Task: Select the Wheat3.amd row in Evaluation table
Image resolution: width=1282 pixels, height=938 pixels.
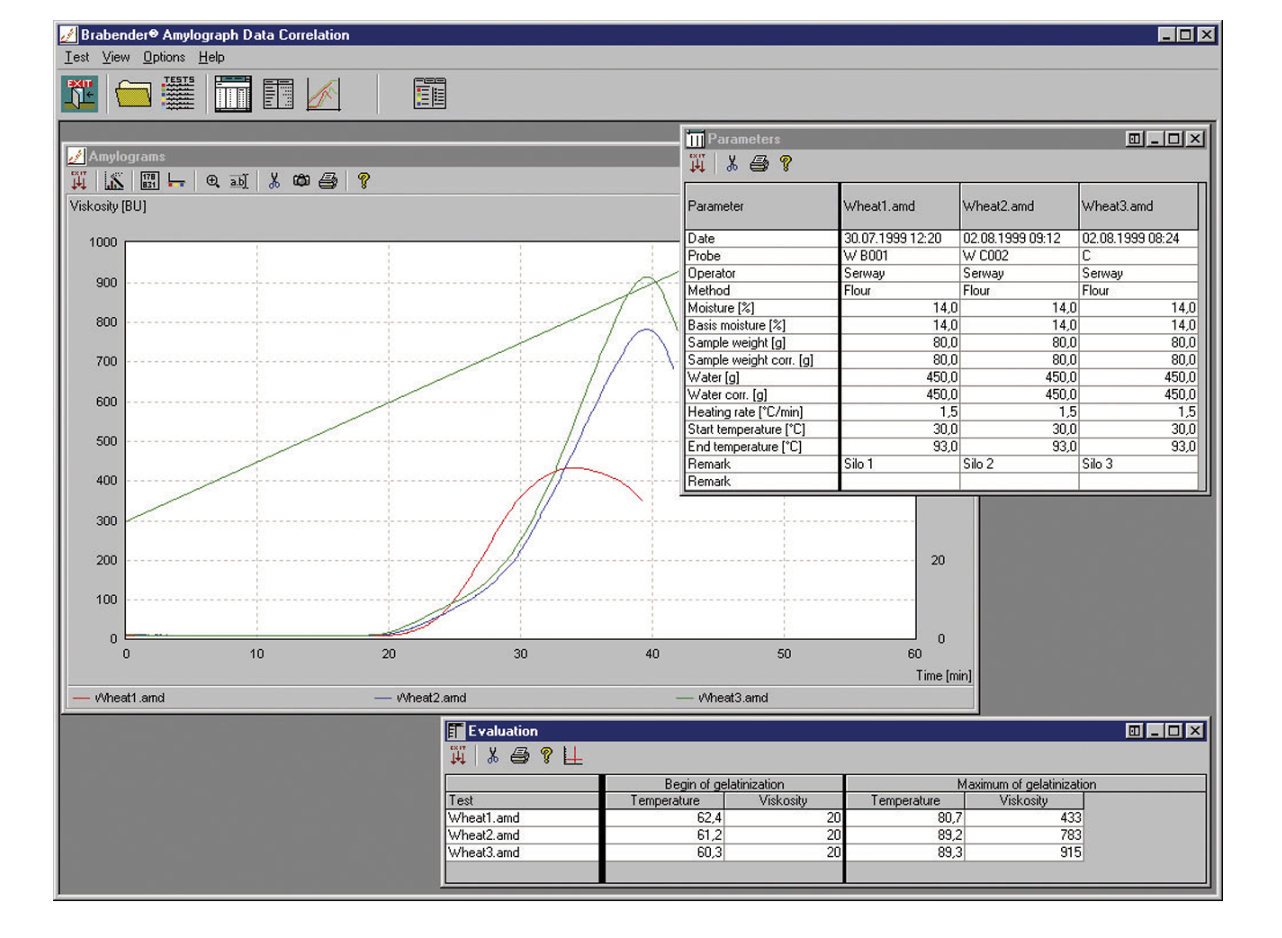Action: point(764,852)
